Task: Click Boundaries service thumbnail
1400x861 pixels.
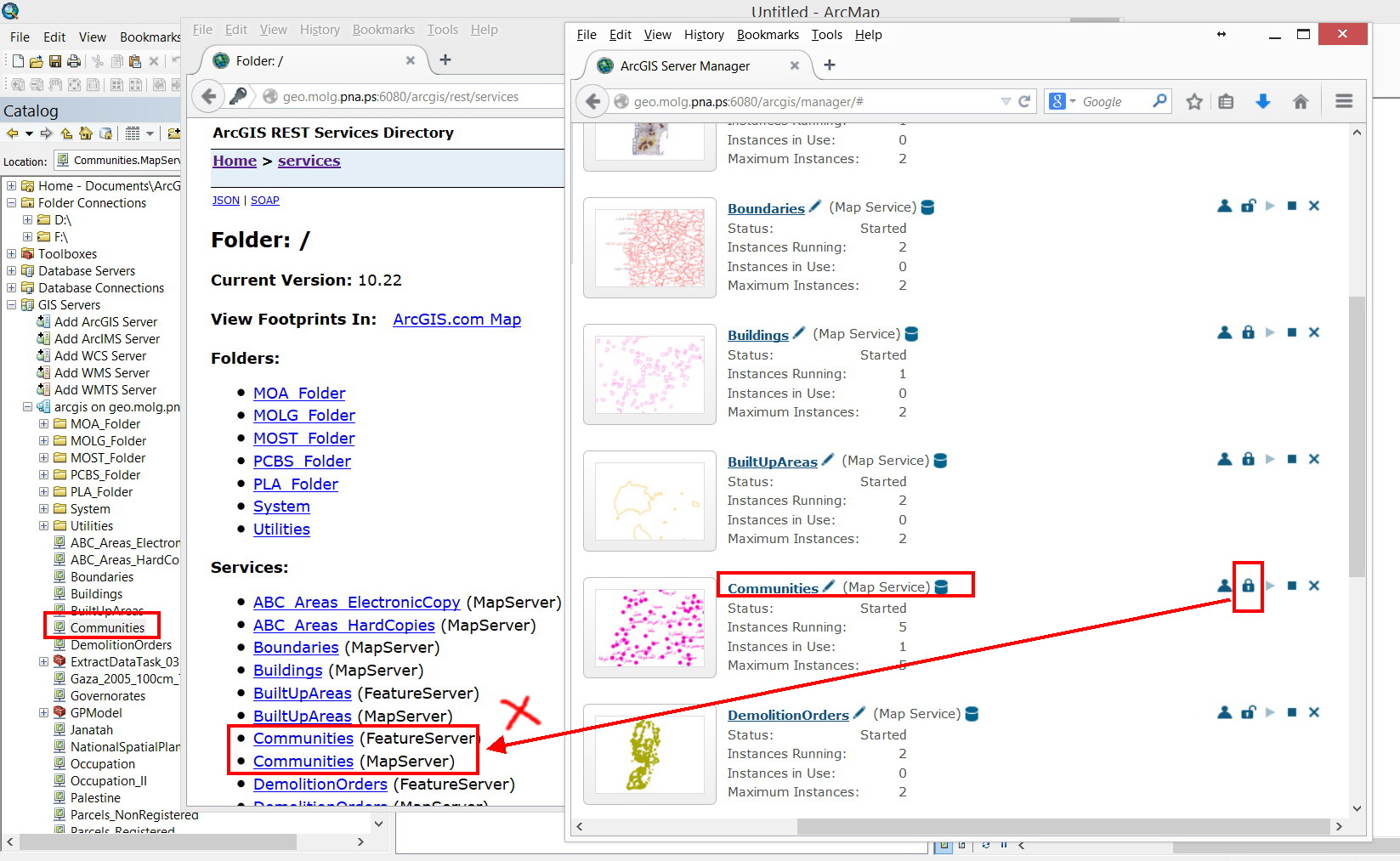Action: [649, 248]
